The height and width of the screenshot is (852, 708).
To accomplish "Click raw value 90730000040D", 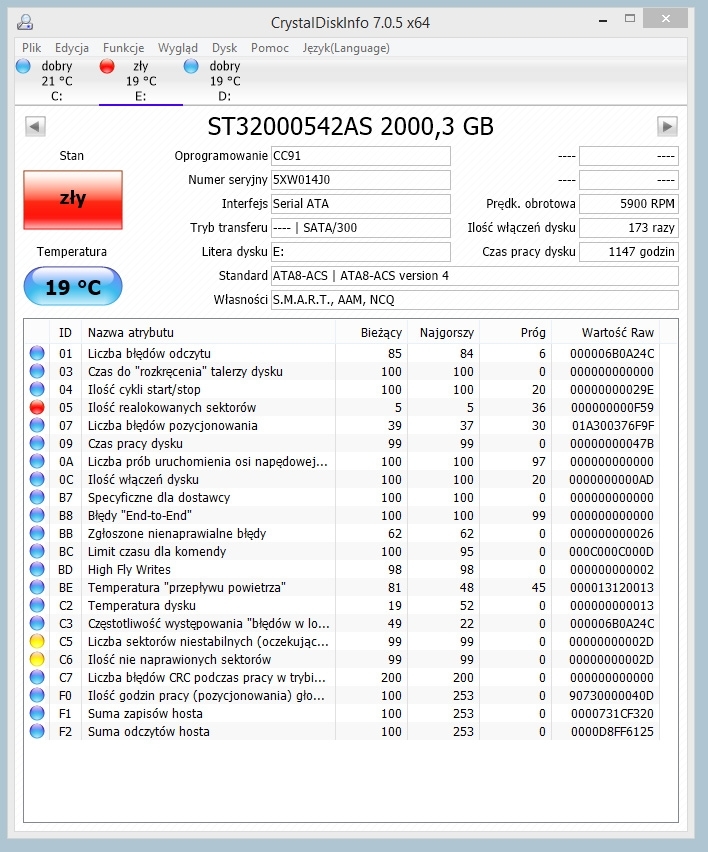I will [611, 696].
